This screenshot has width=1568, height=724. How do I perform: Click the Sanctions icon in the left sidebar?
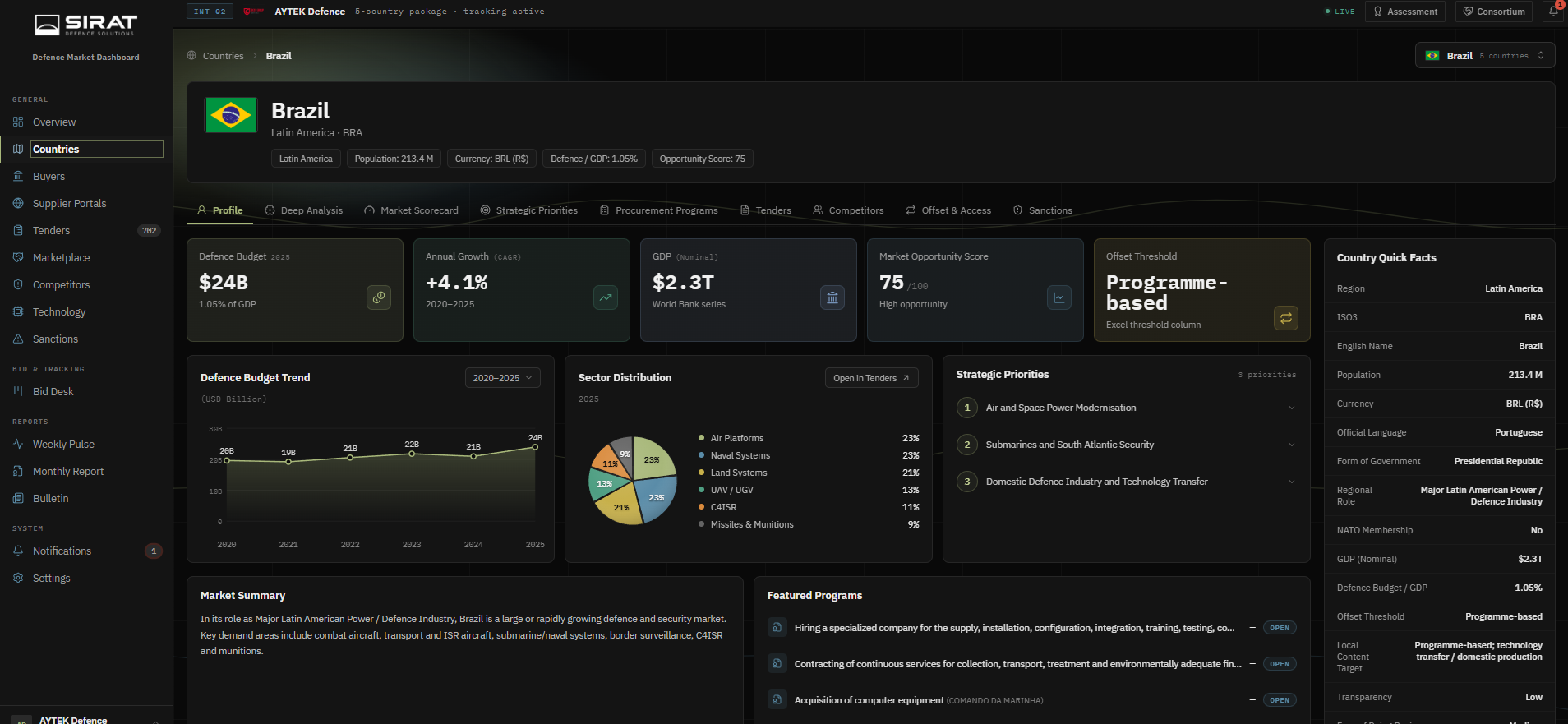coord(18,339)
